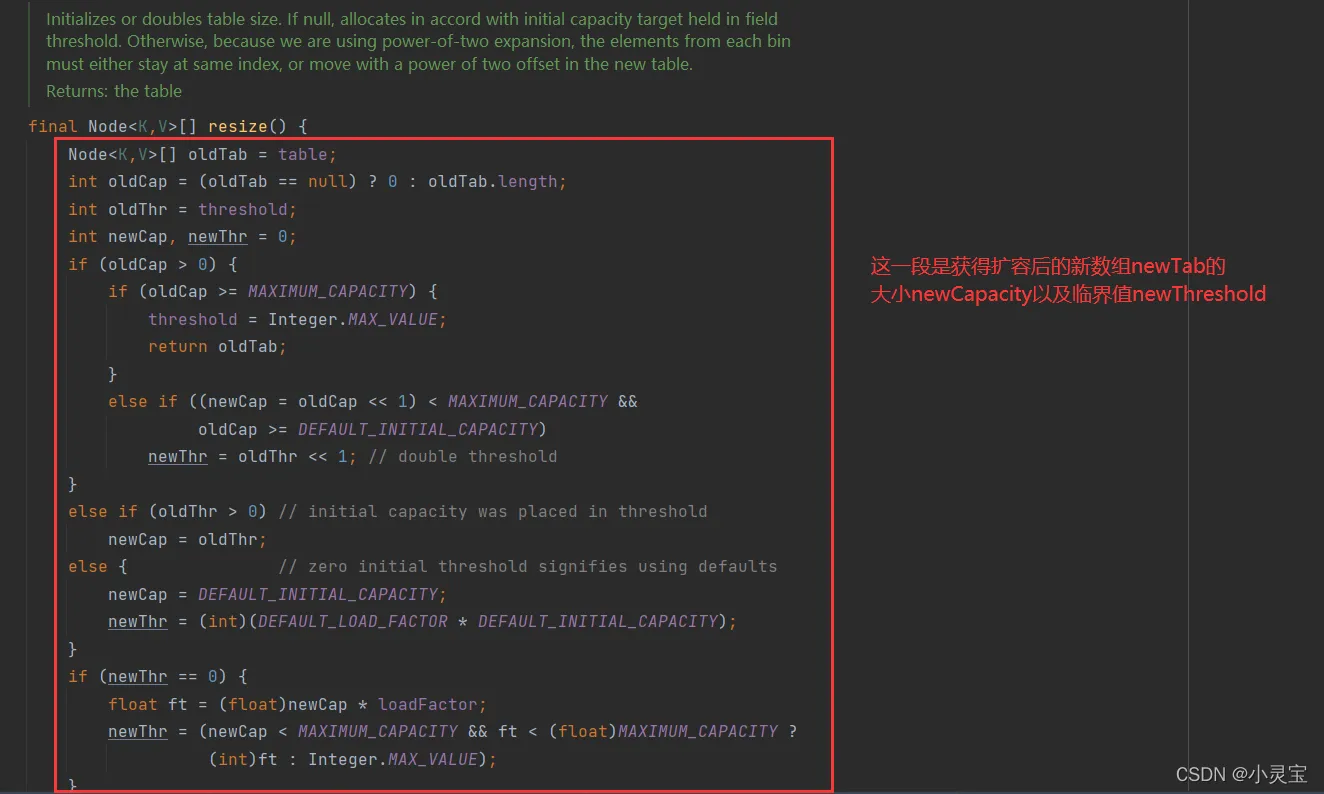The image size is (1324, 794).
Task: Click underlined 'newThr' in 'int newCap, newThr = 0;'
Action: (x=218, y=237)
